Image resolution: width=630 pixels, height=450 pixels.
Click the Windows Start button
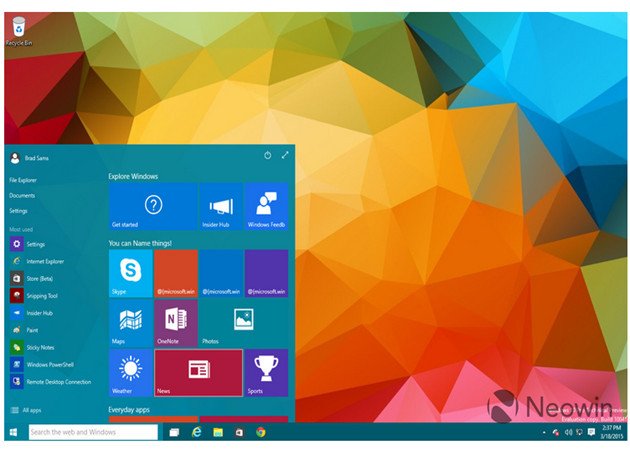point(13,432)
